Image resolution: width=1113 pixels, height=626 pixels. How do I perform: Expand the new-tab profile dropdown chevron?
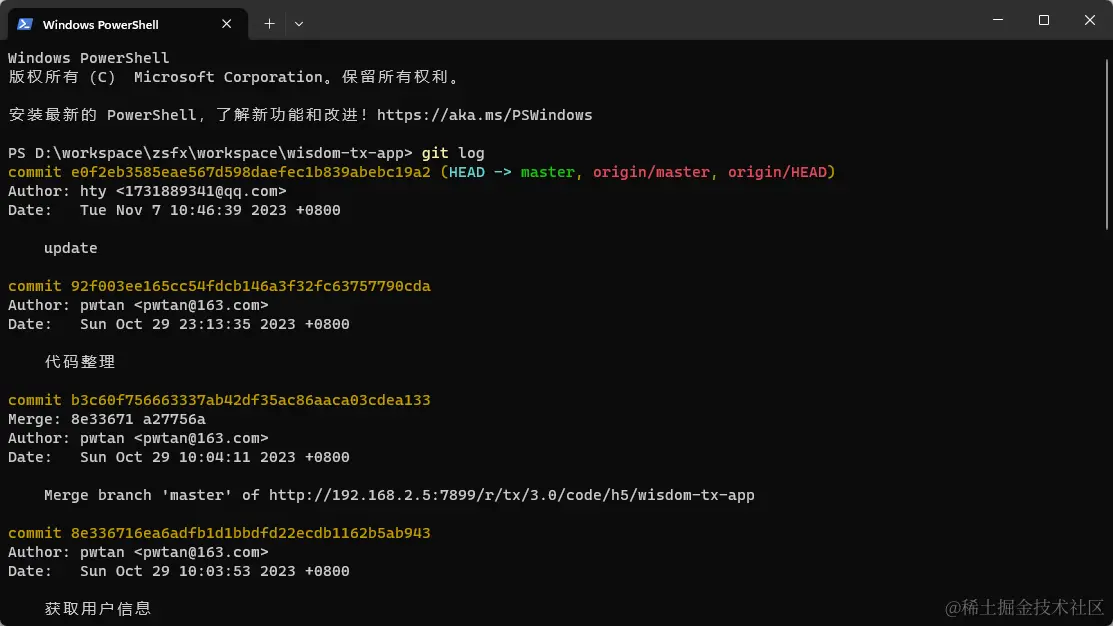coord(299,24)
